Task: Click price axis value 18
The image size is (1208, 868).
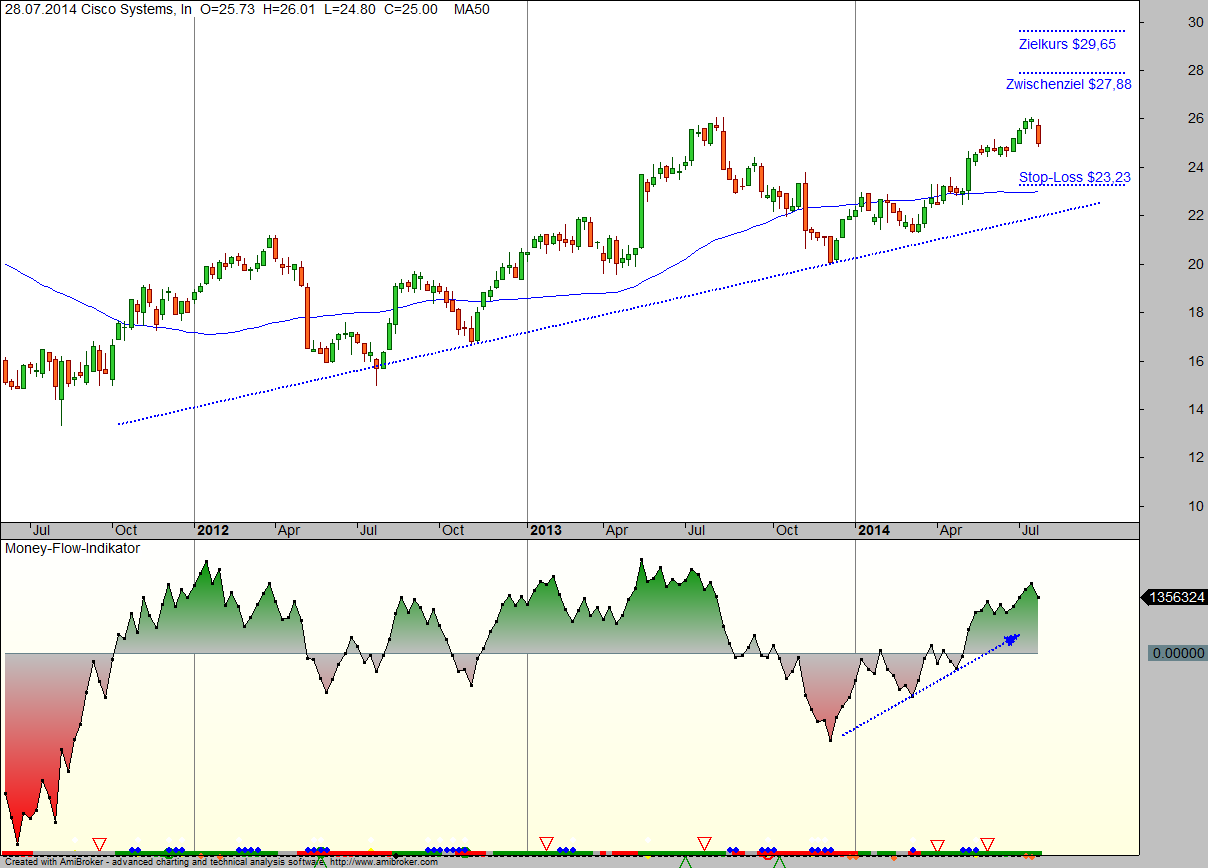Action: [x=1195, y=312]
